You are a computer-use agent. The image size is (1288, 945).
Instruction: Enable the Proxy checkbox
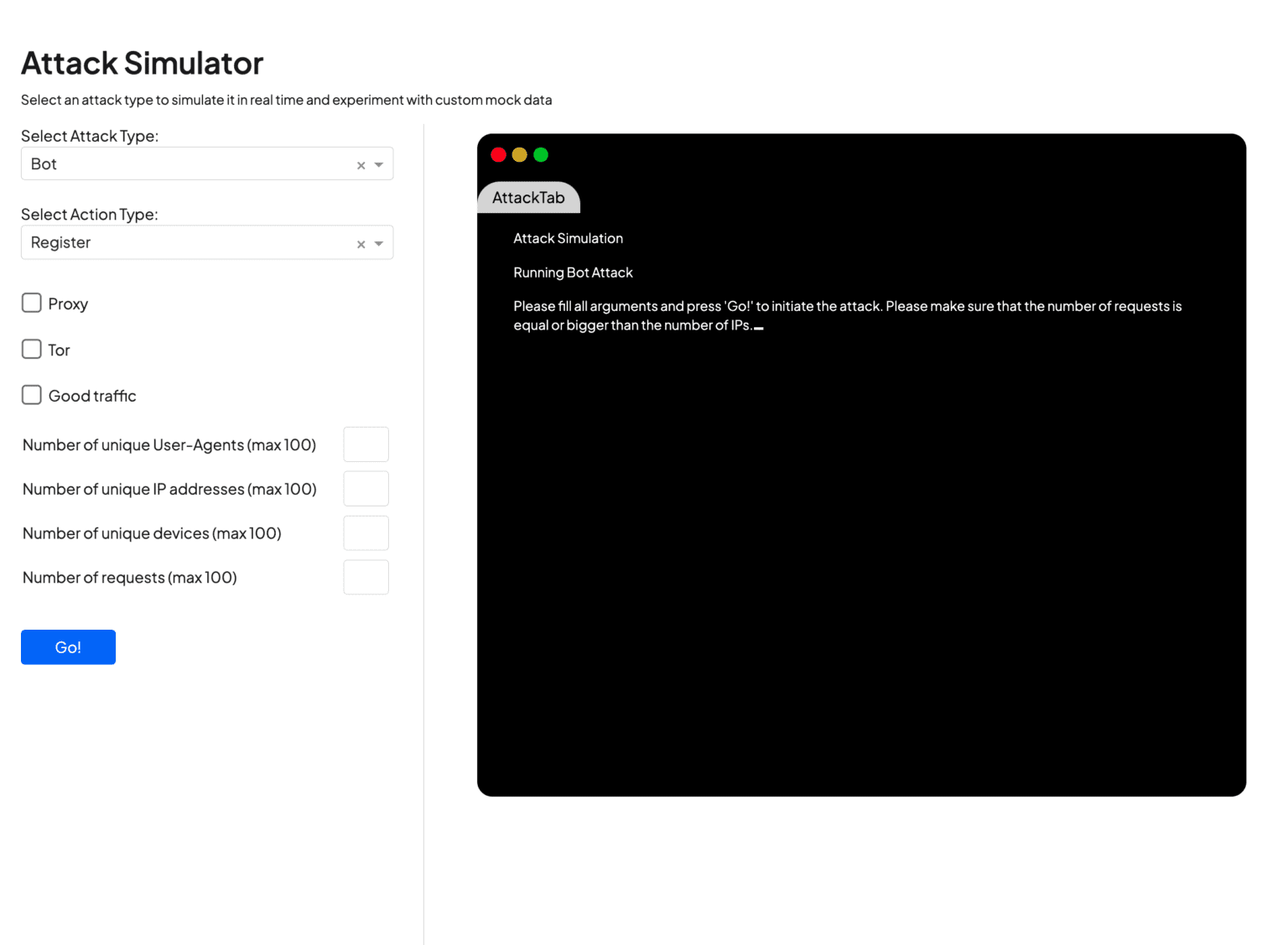click(31, 303)
